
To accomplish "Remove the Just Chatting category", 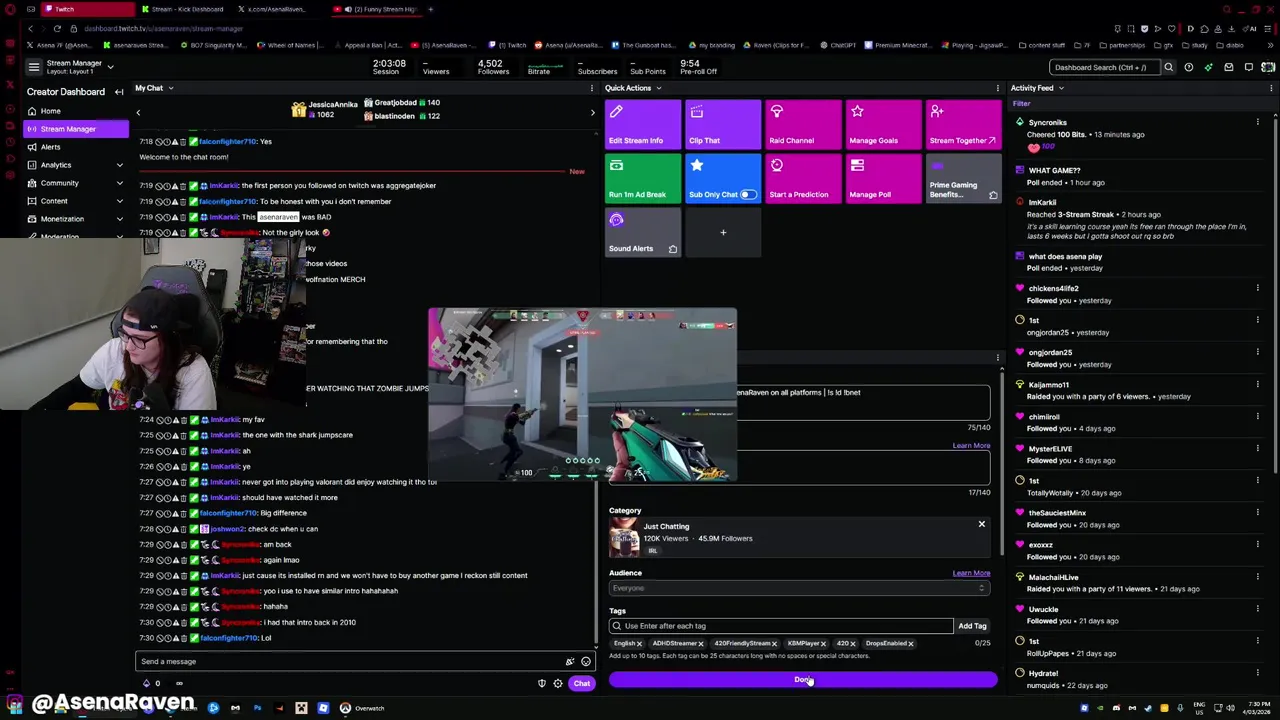I will pos(981,524).
